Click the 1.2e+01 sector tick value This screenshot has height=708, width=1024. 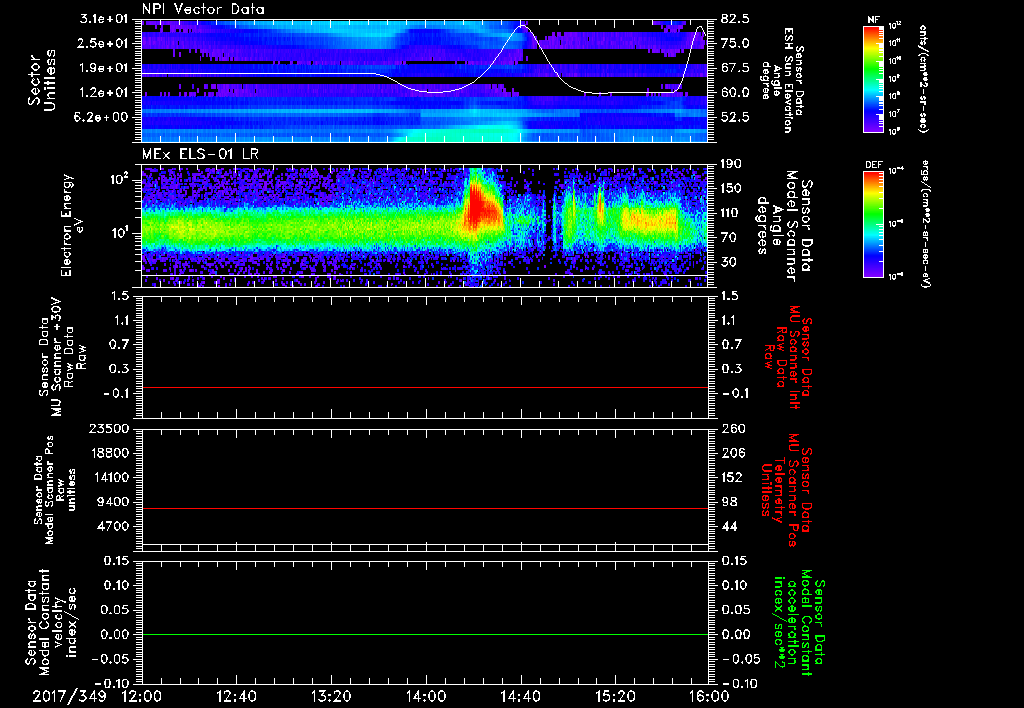coord(106,93)
